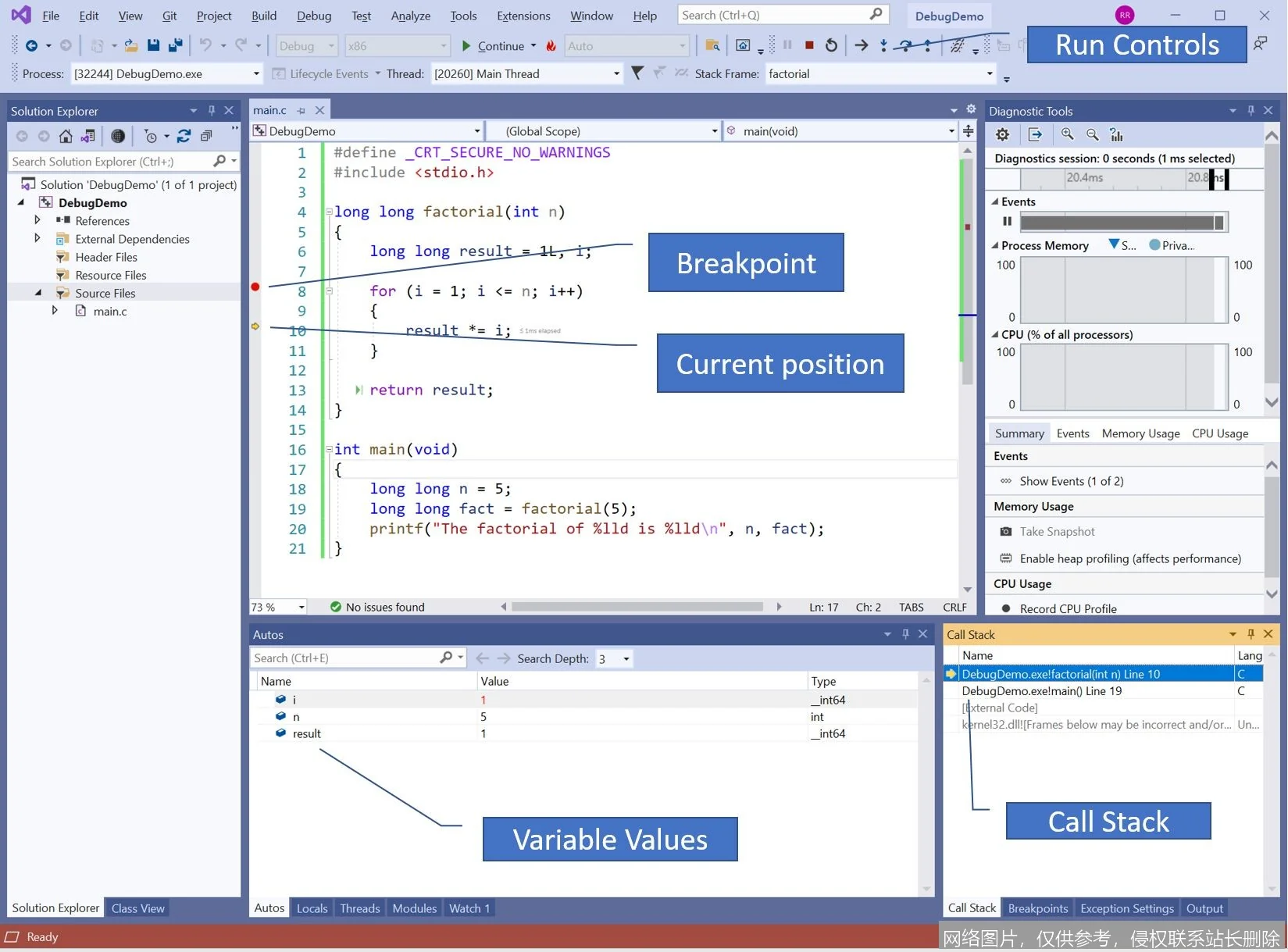Screen dimensions: 1288x952
Task: Open the Thread dropdown
Action: [x=615, y=73]
